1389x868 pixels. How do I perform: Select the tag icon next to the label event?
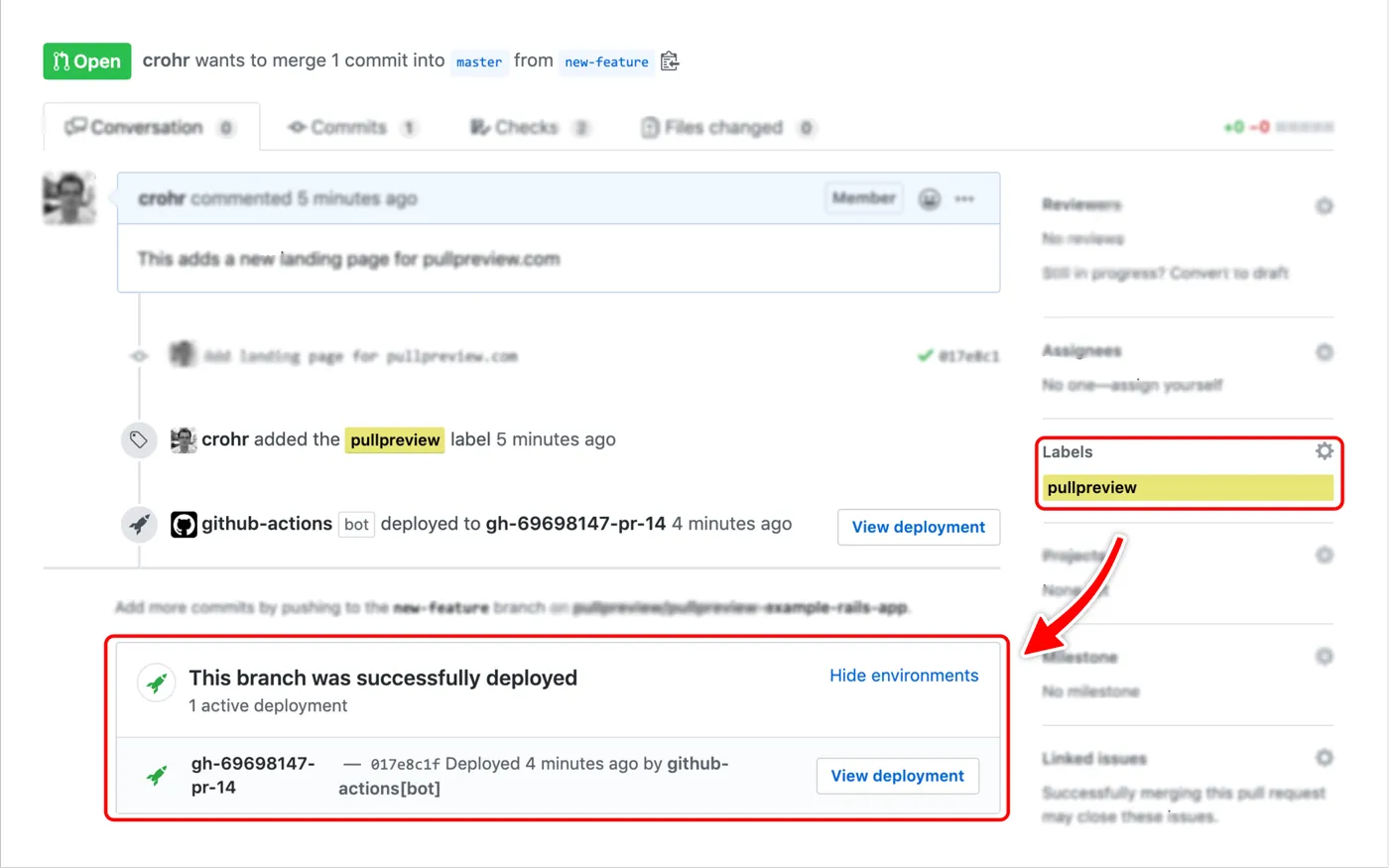[x=139, y=439]
